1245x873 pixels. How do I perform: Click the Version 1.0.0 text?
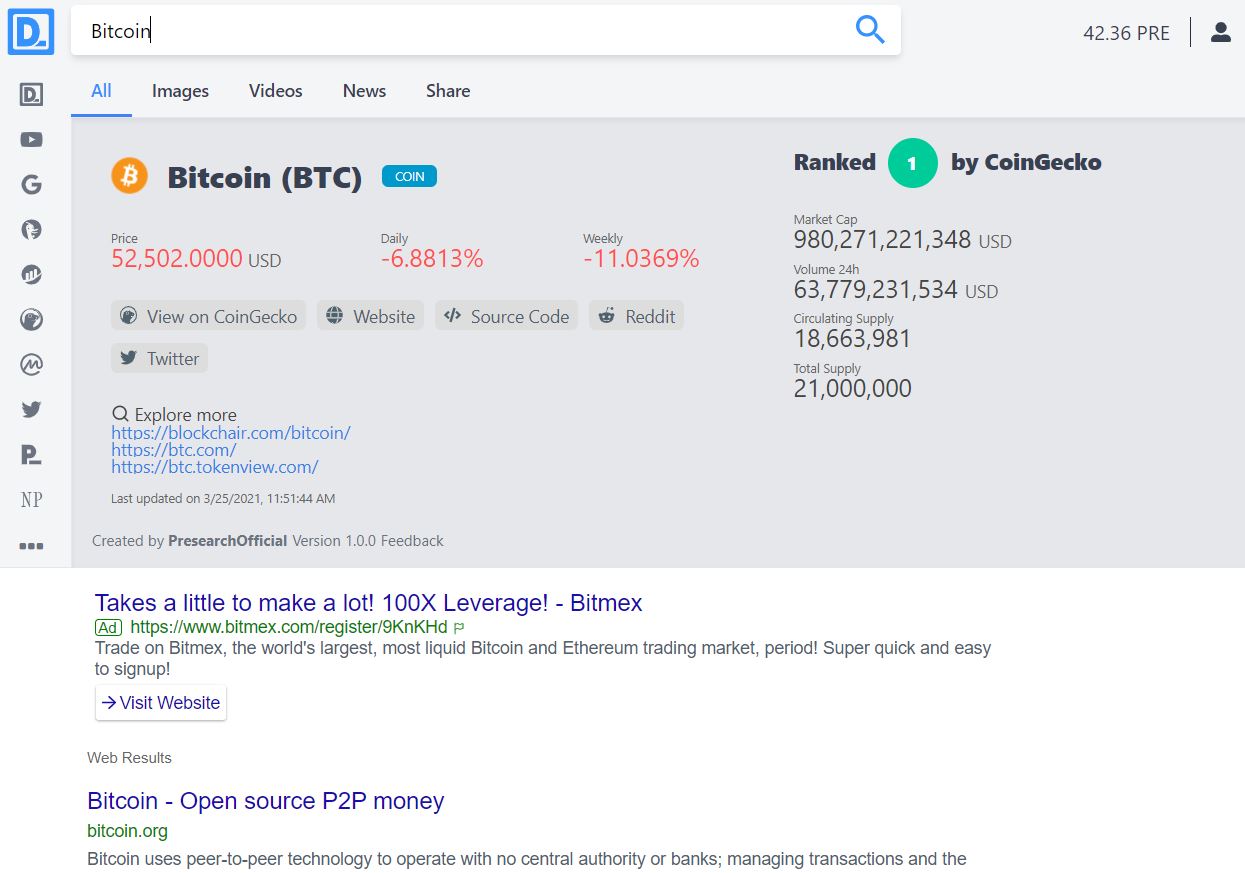[x=334, y=541]
